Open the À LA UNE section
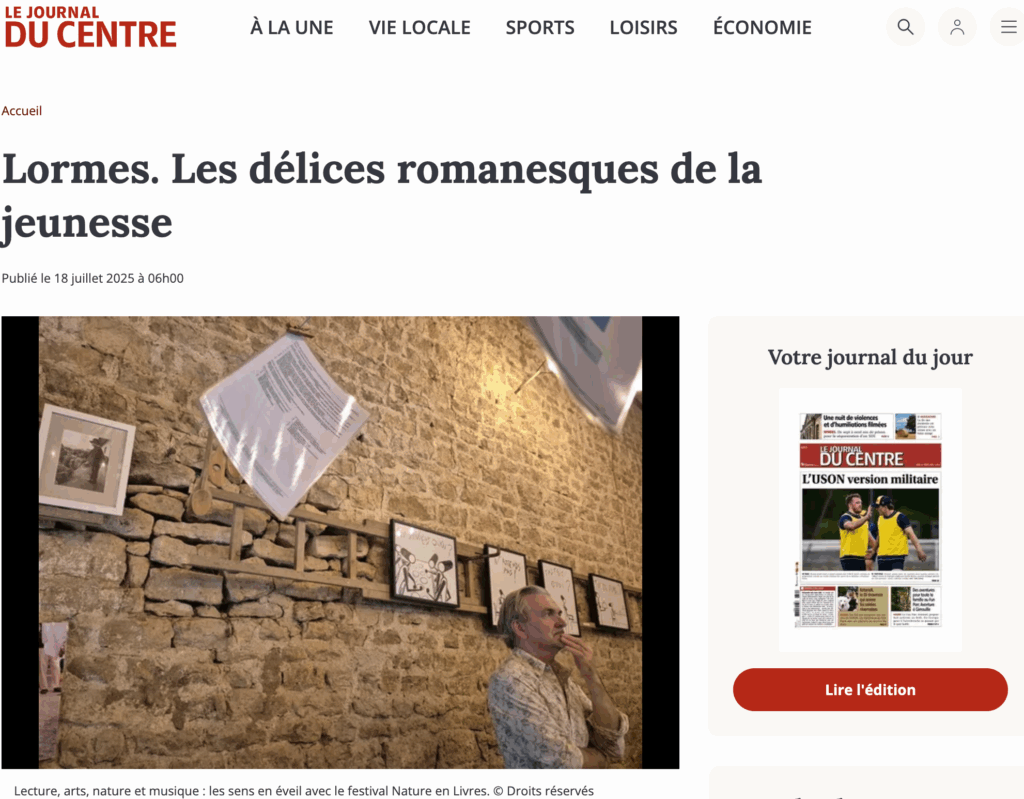 pyautogui.click(x=291, y=27)
